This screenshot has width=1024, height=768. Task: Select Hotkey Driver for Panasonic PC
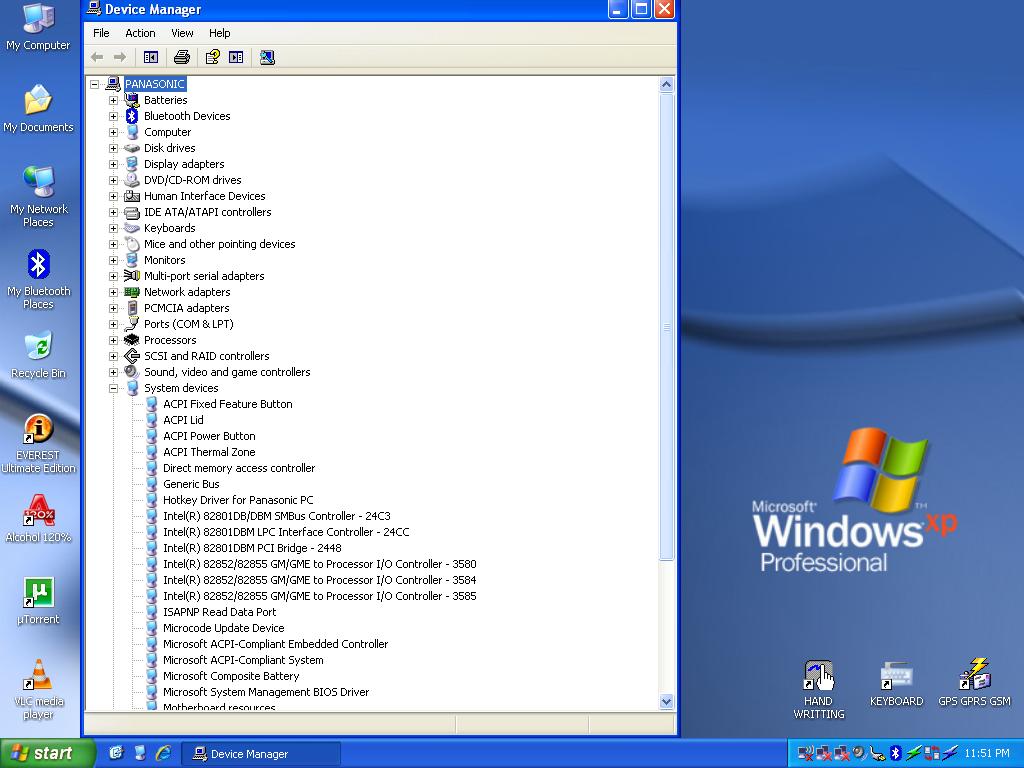pos(238,500)
